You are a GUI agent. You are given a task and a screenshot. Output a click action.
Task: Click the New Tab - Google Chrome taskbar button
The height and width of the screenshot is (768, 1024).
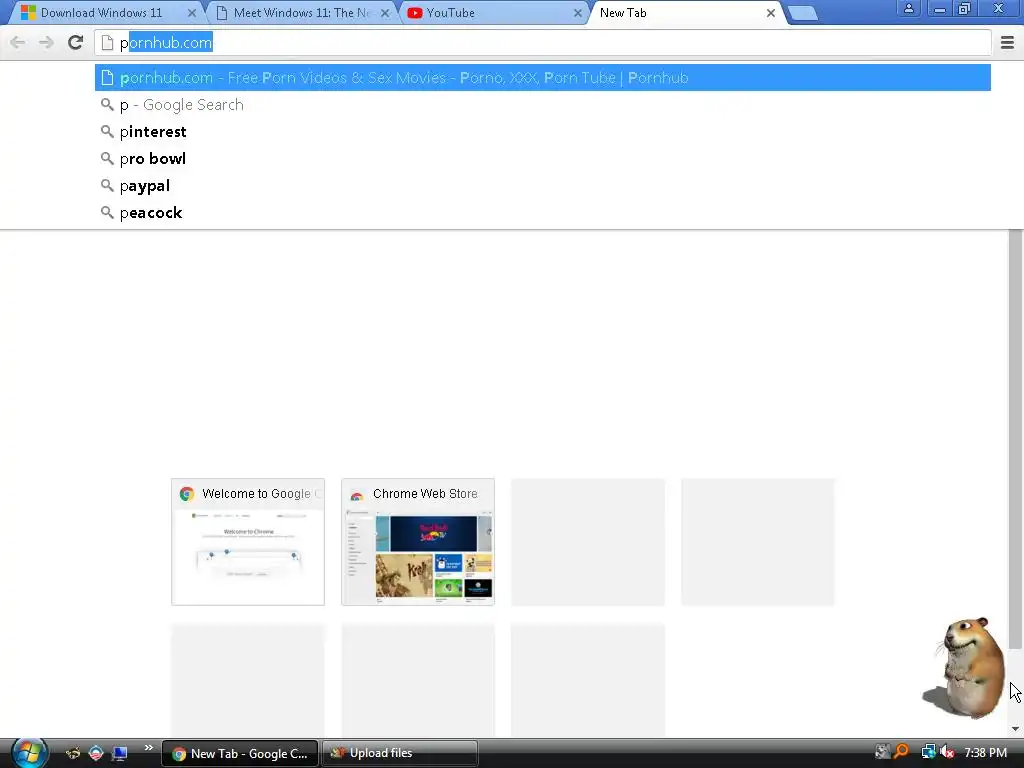[240, 754]
